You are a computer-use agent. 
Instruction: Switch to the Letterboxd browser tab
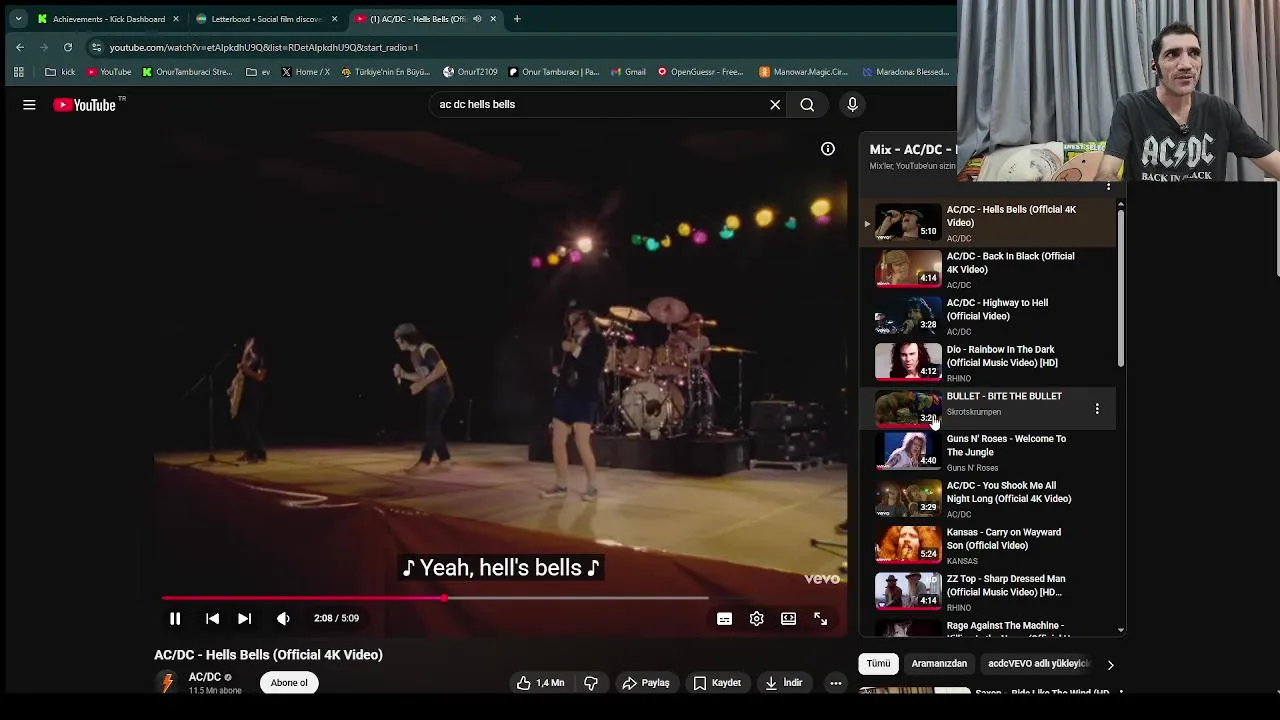[x=266, y=19]
